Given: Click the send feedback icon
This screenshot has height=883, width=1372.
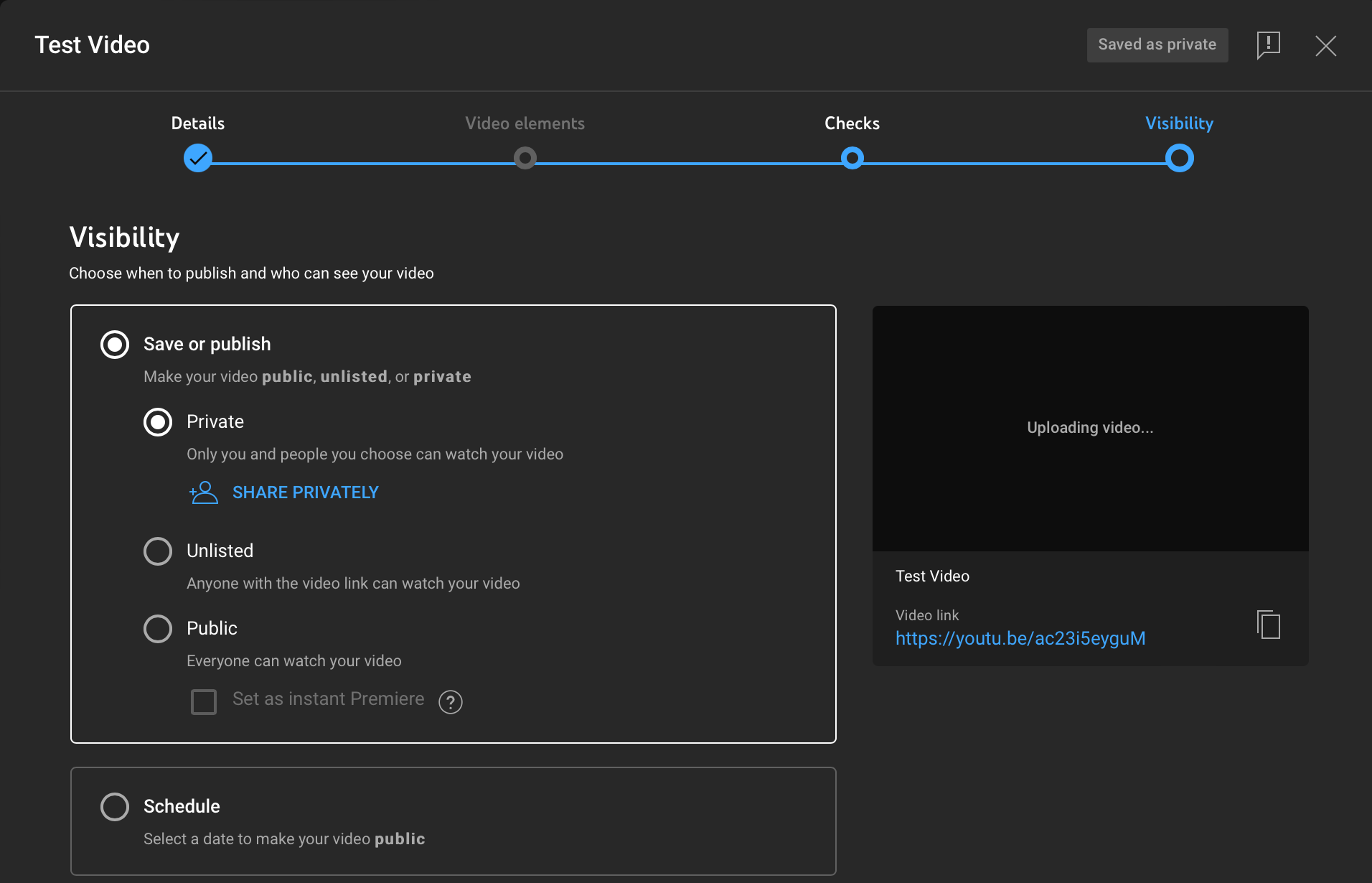Looking at the screenshot, I should click(1268, 45).
